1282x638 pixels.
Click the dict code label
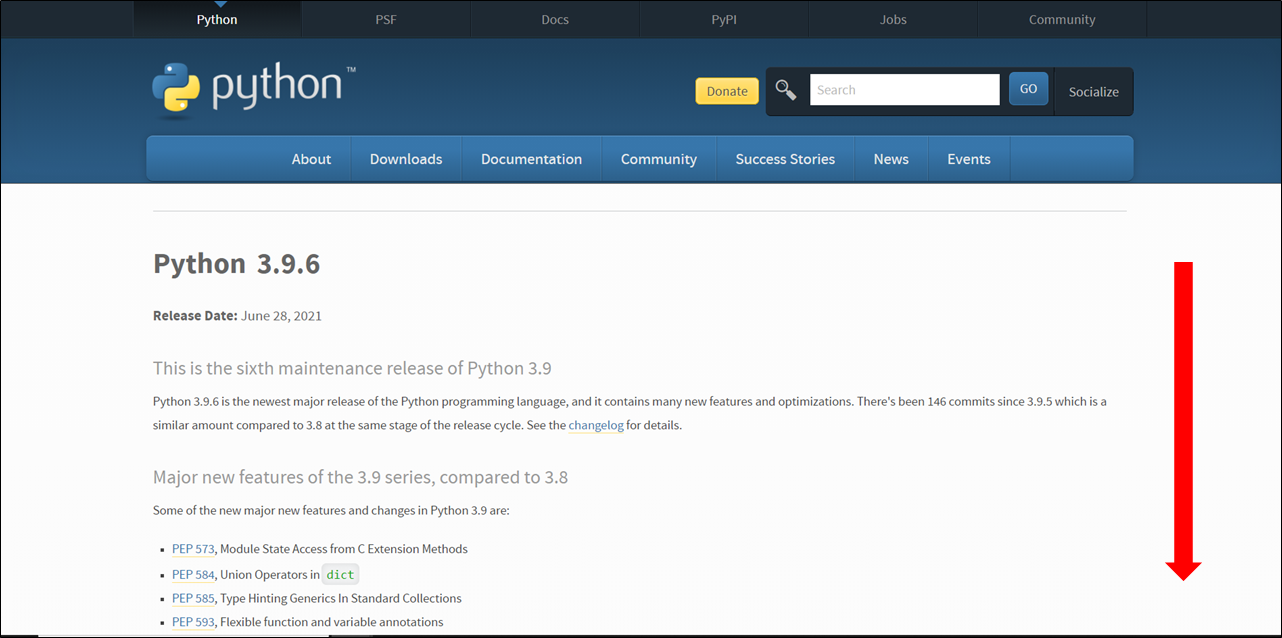(341, 574)
